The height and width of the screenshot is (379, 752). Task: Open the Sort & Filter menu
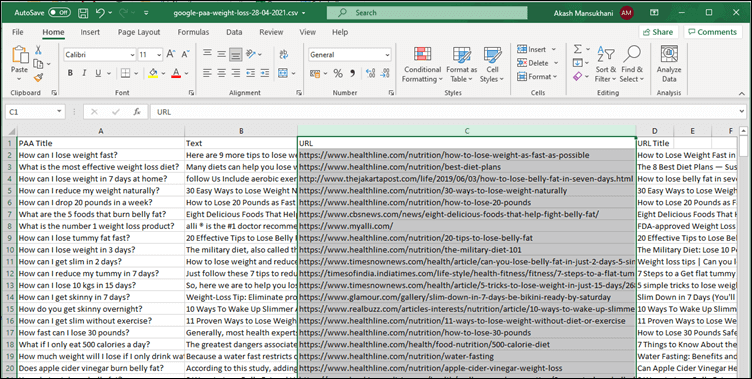[x=606, y=64]
